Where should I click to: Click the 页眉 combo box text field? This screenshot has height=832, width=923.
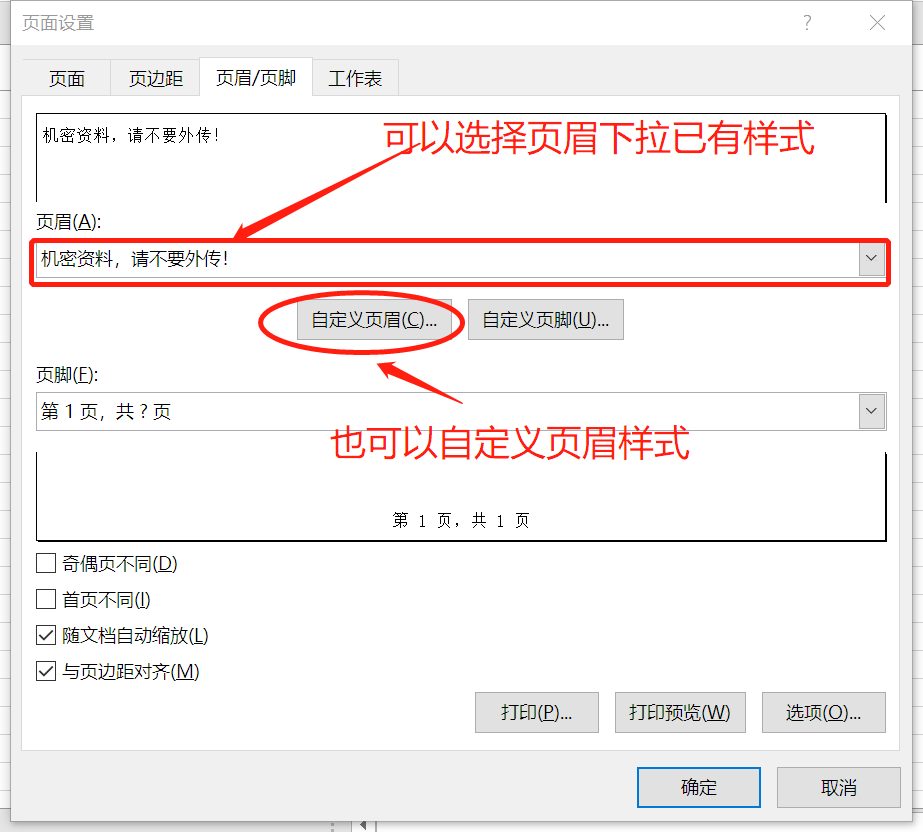[447, 258]
